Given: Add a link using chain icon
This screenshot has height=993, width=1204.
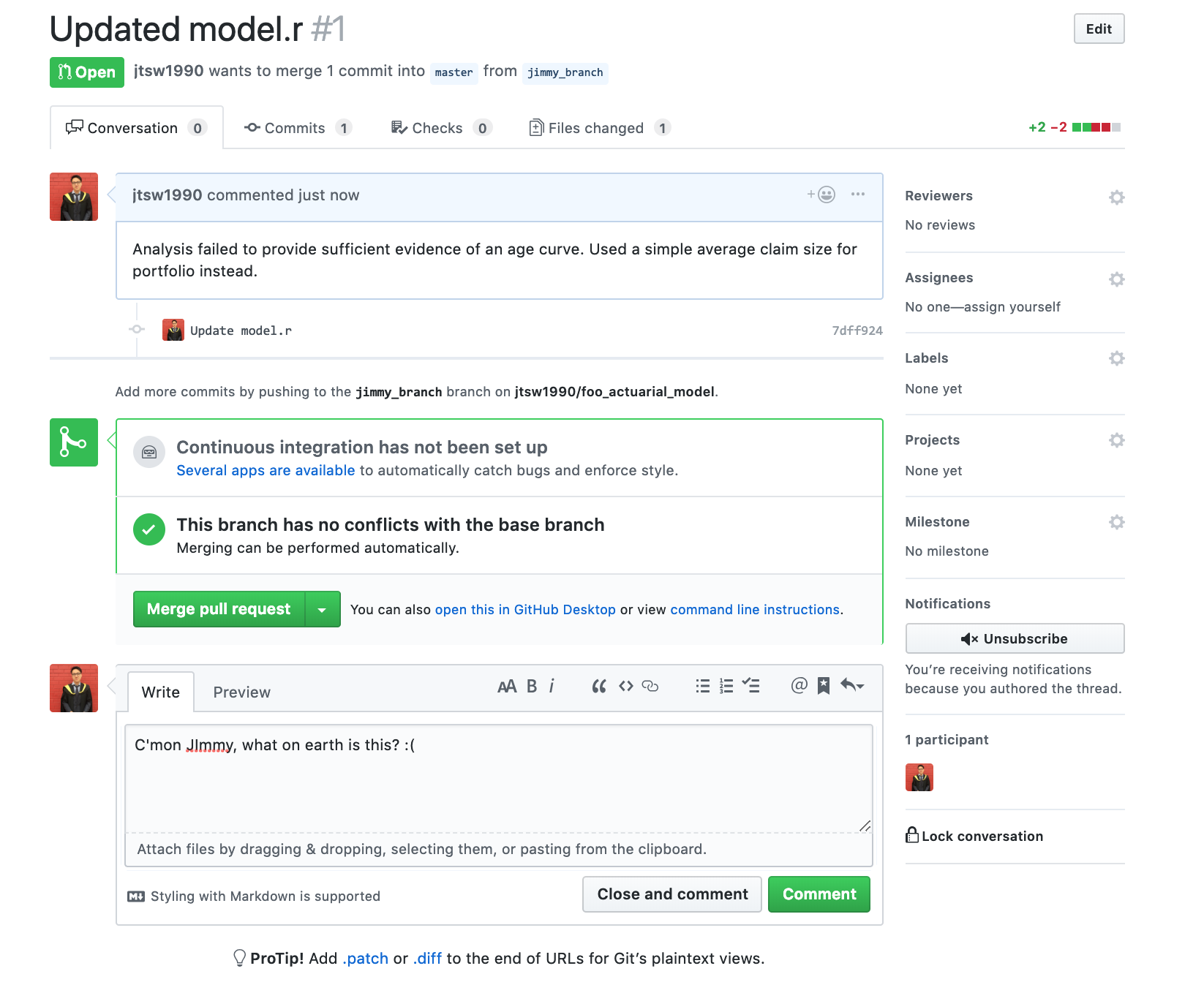Looking at the screenshot, I should [x=650, y=686].
